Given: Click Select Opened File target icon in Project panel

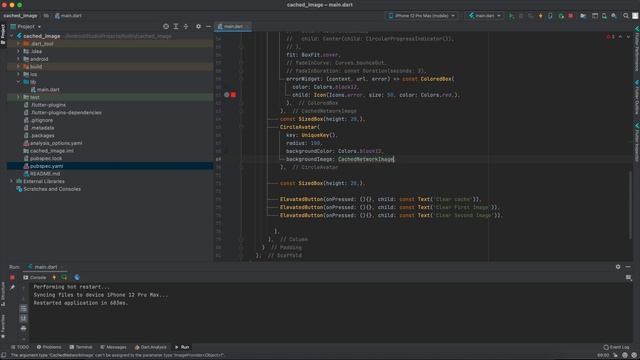Looking at the screenshot, I should click(x=166, y=27).
